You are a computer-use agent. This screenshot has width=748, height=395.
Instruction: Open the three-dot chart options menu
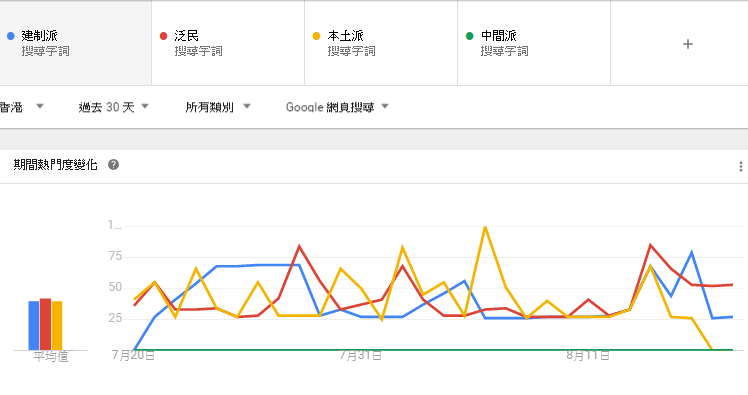[740, 166]
